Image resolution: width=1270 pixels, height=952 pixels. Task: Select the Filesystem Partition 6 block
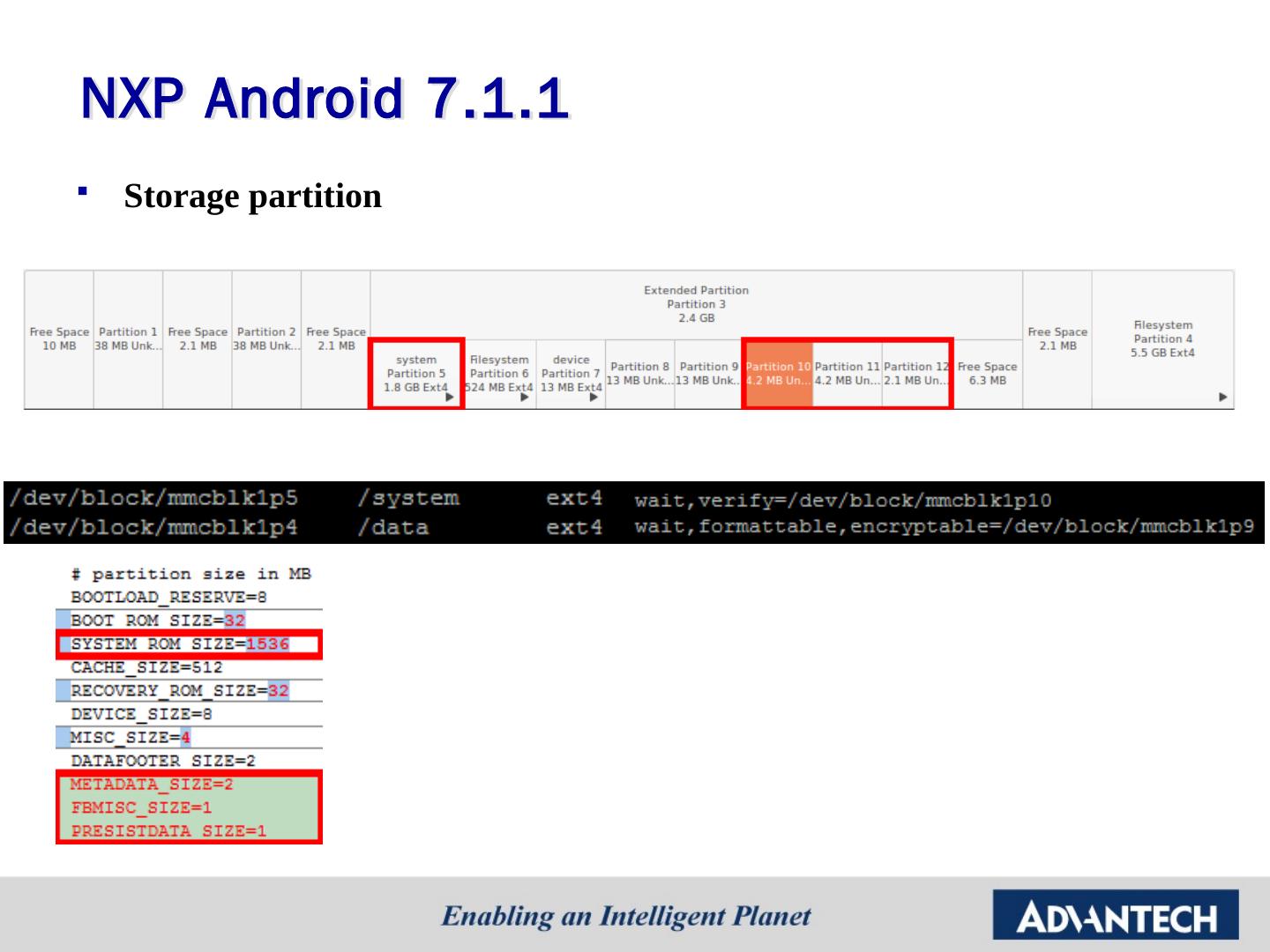[499, 374]
